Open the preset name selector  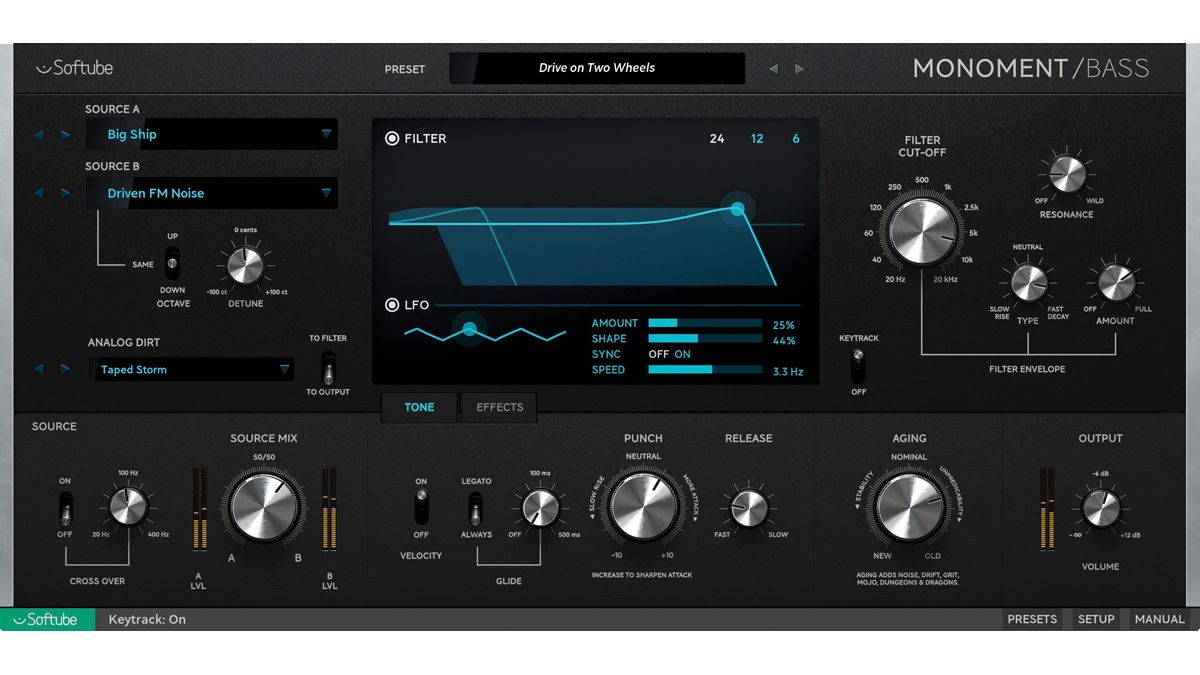(597, 68)
